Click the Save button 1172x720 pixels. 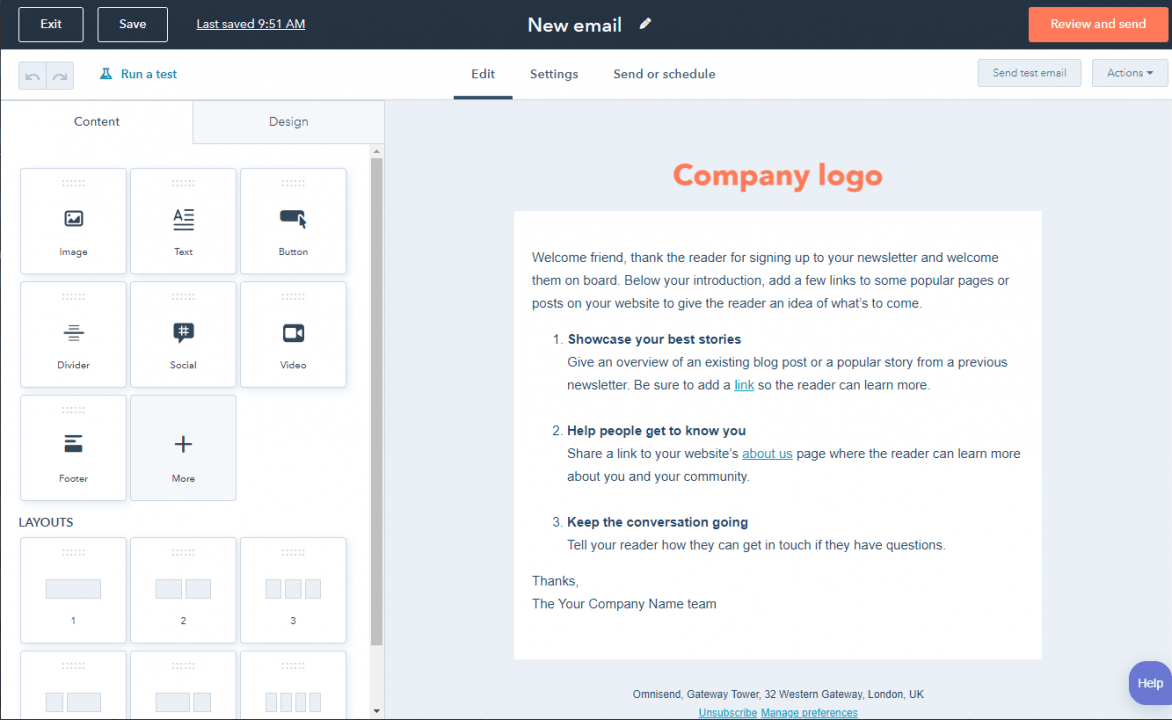pos(132,24)
